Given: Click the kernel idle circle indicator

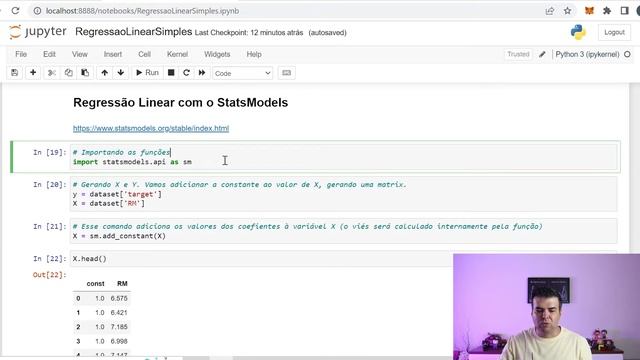Looking at the screenshot, I should tap(627, 54).
